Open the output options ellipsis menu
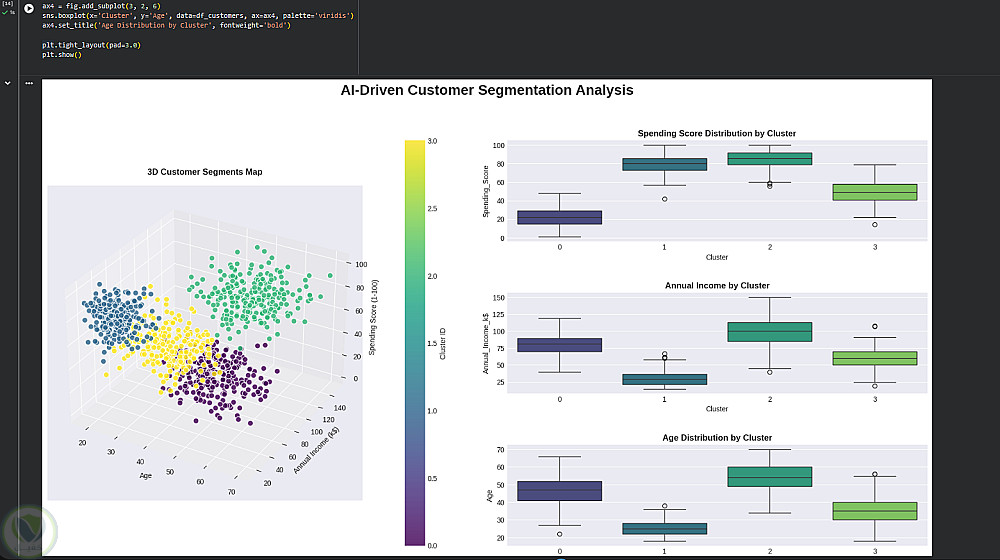Viewport: 1000px width, 560px height. tap(29, 83)
